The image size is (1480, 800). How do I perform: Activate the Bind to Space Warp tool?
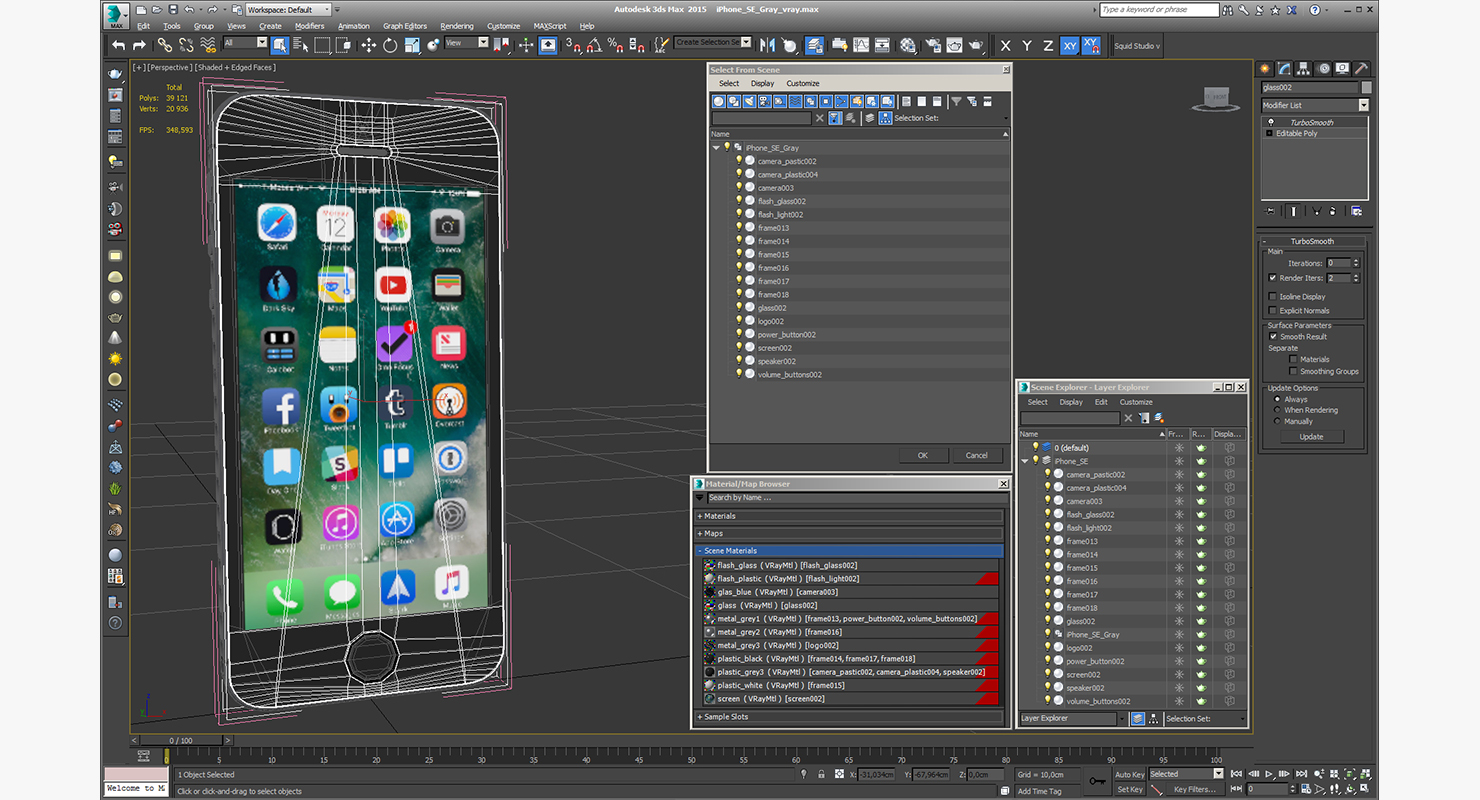(x=208, y=45)
